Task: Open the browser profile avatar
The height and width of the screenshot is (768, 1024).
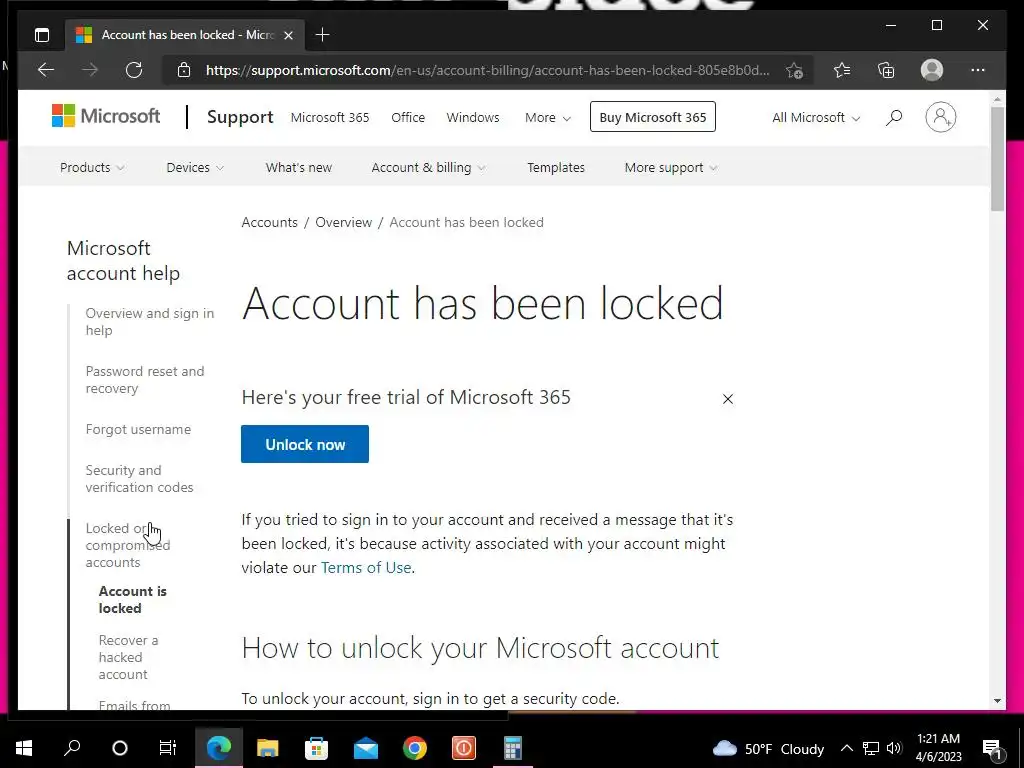Action: 932,70
